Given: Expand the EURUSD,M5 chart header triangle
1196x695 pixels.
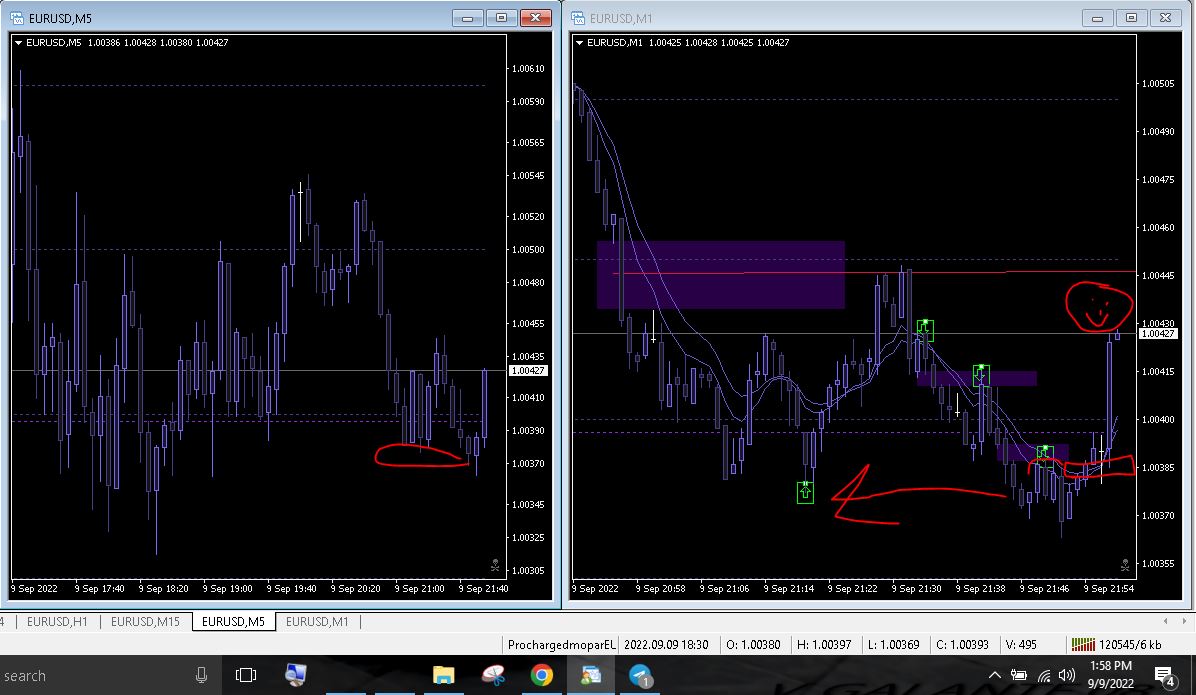Looking at the screenshot, I should click(18, 43).
